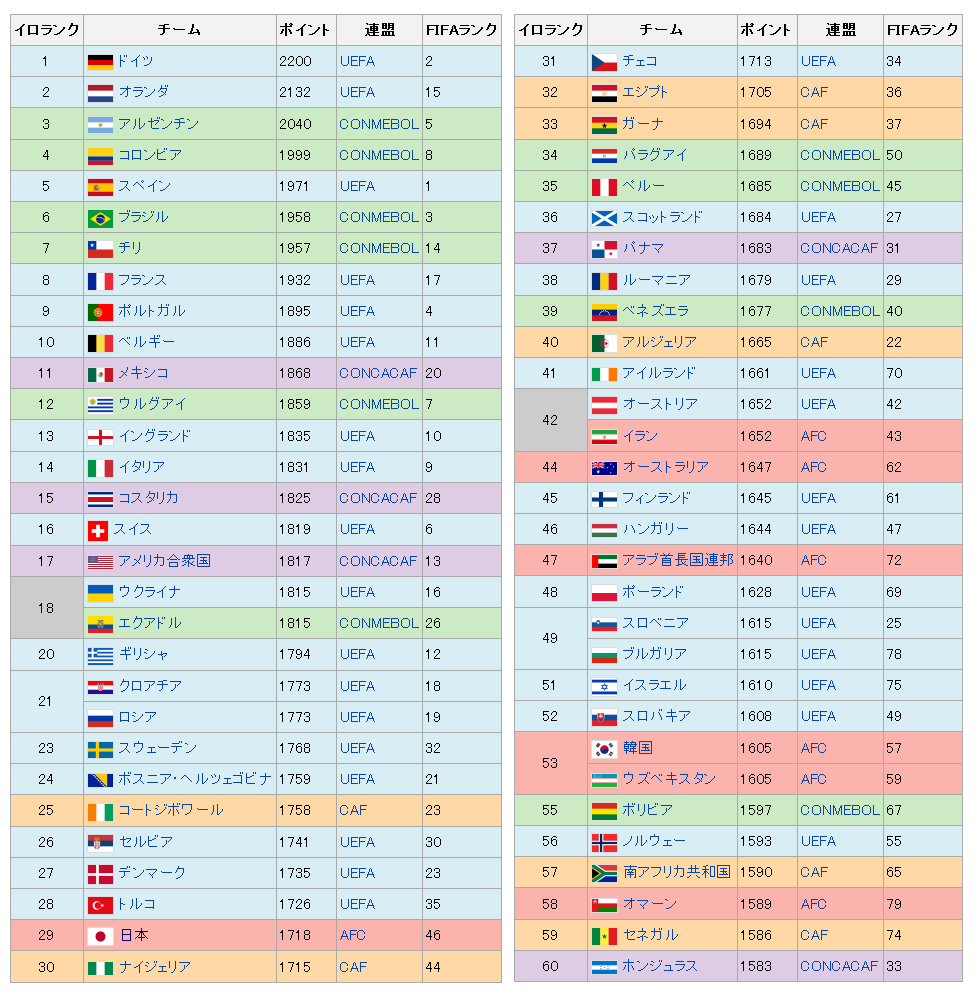Click the Chile flag beside チリ
The width and height of the screenshot is (978, 996).
[100, 249]
